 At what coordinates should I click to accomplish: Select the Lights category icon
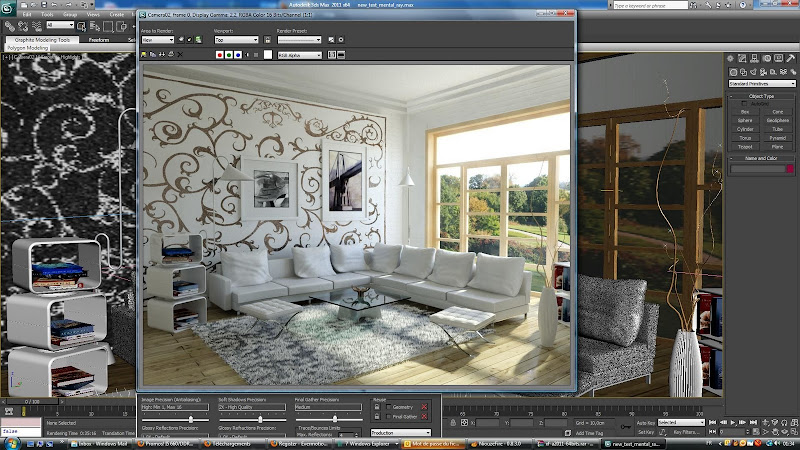[x=754, y=72]
